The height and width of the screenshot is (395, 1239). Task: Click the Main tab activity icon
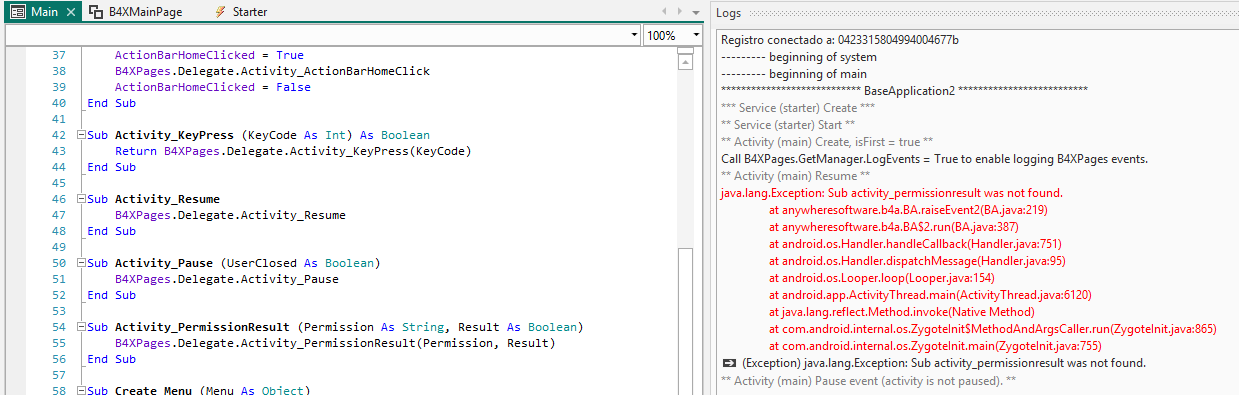tap(18, 12)
